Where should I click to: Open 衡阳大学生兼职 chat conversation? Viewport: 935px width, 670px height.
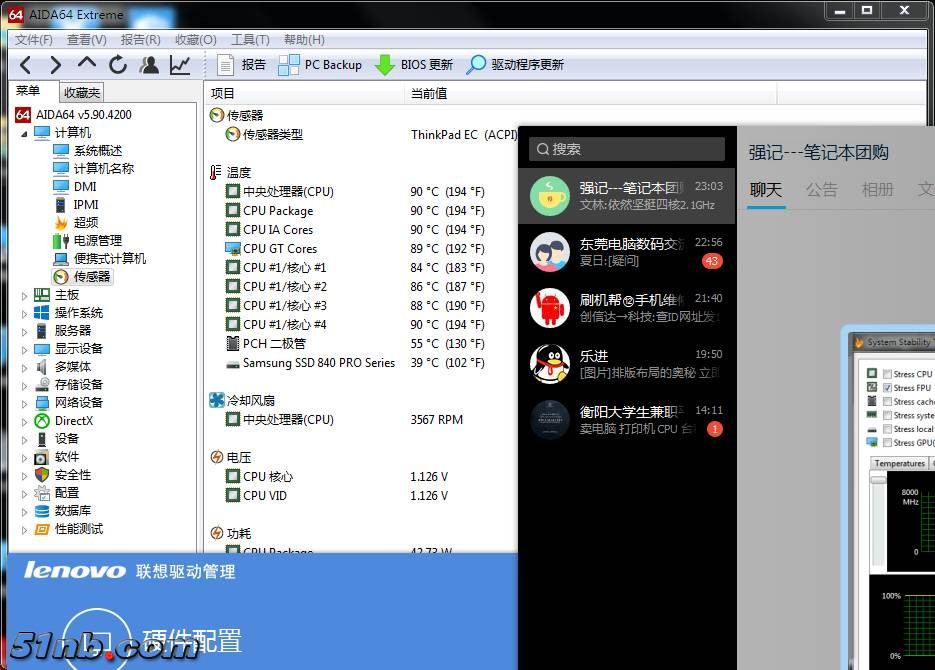[x=627, y=420]
